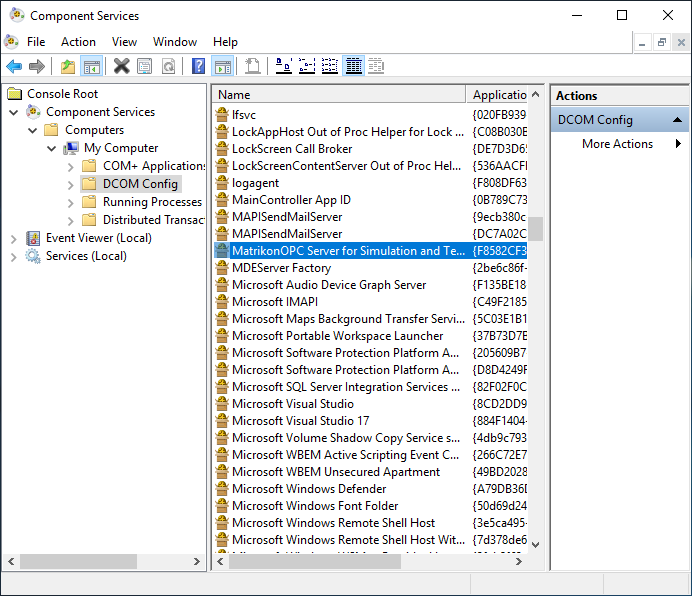Viewport: 692px width, 596px height.
Task: Open Properties from the toolbar
Action: pyautogui.click(x=144, y=67)
